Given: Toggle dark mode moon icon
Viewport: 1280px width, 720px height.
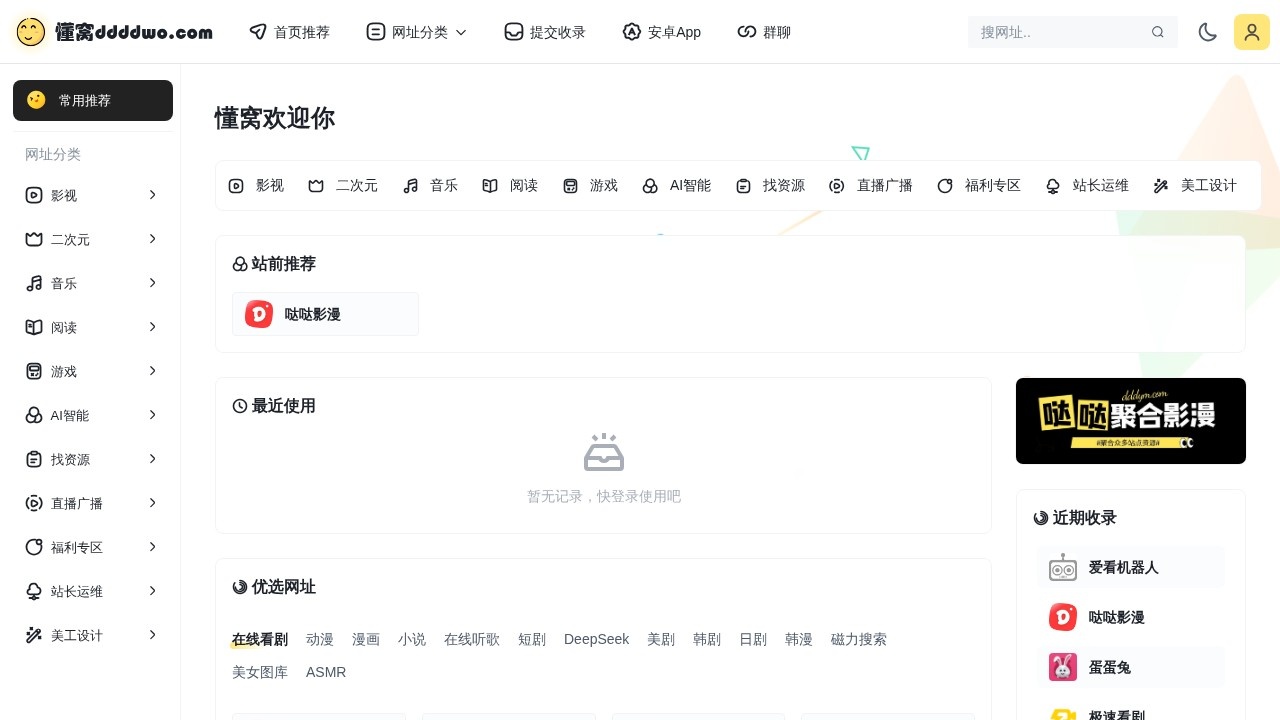Looking at the screenshot, I should tap(1208, 32).
